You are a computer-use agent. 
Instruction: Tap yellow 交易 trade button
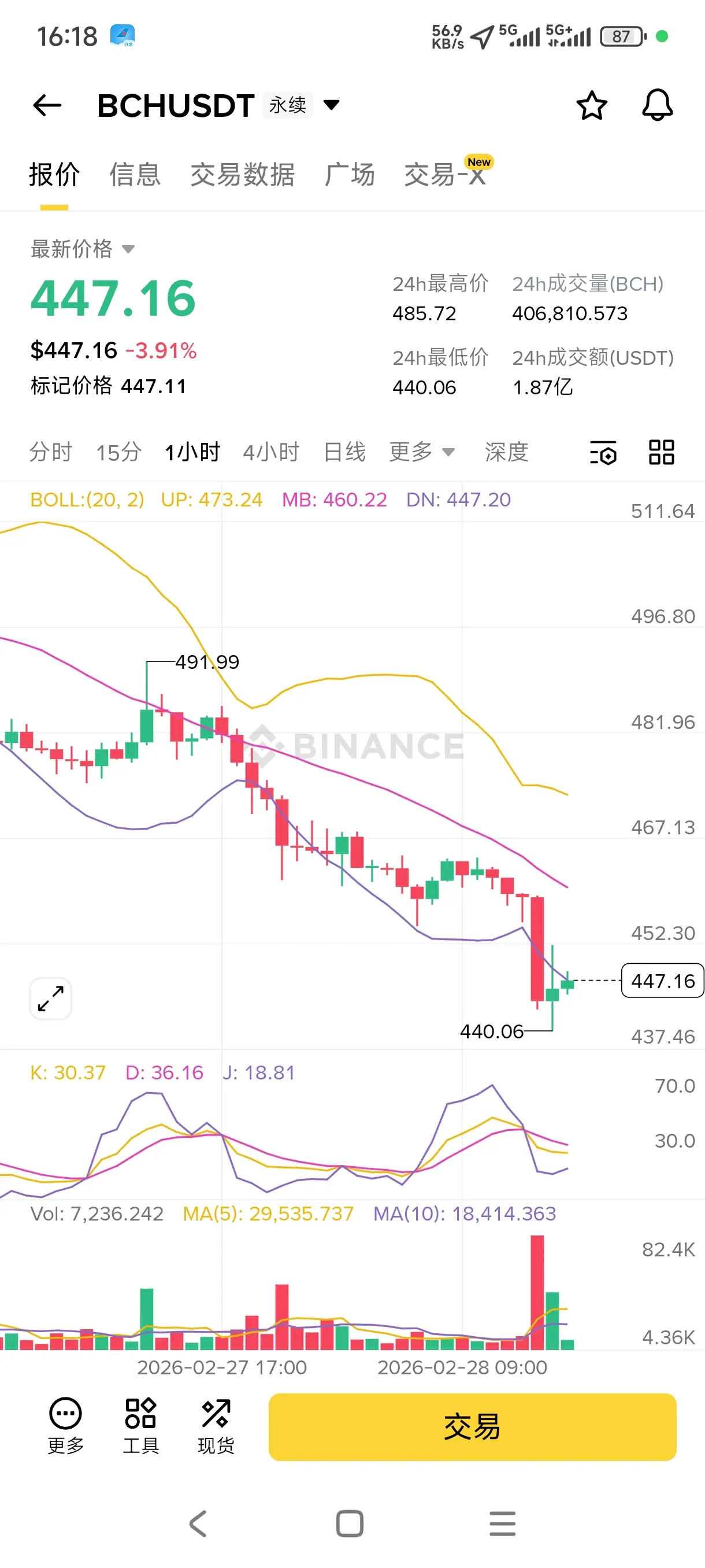coord(472,1427)
